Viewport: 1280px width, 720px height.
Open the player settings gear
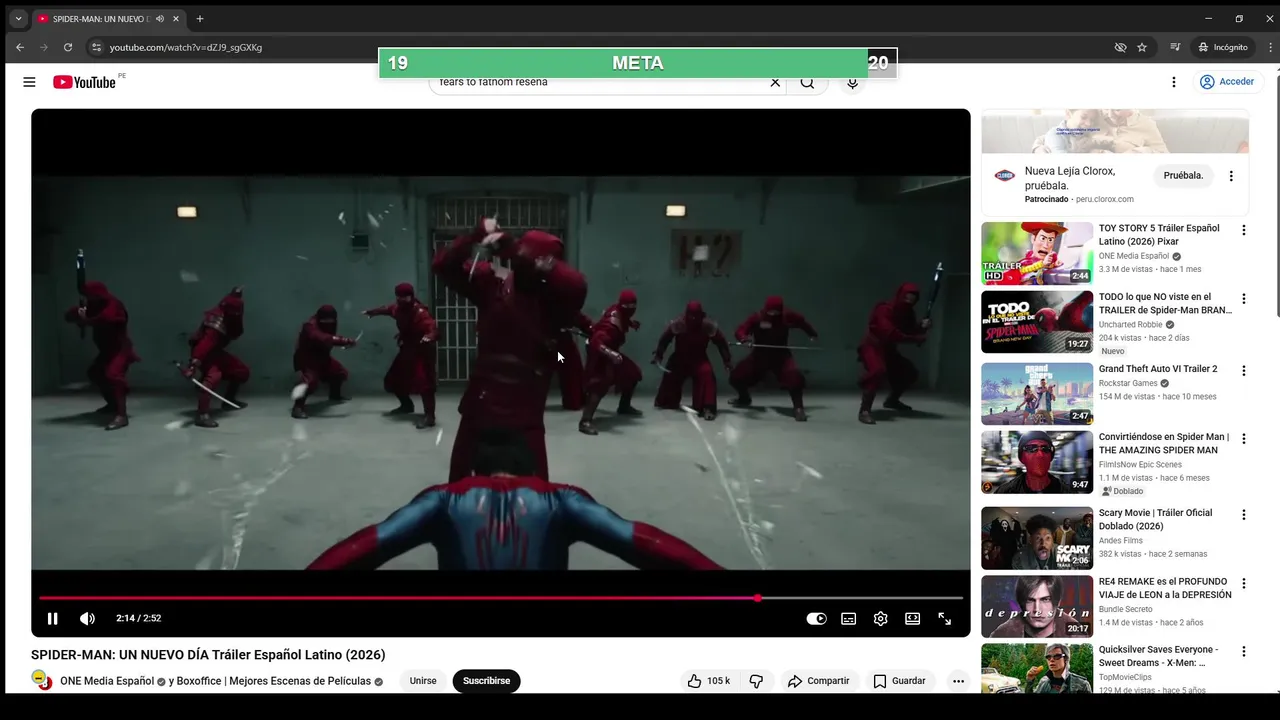tap(880, 619)
